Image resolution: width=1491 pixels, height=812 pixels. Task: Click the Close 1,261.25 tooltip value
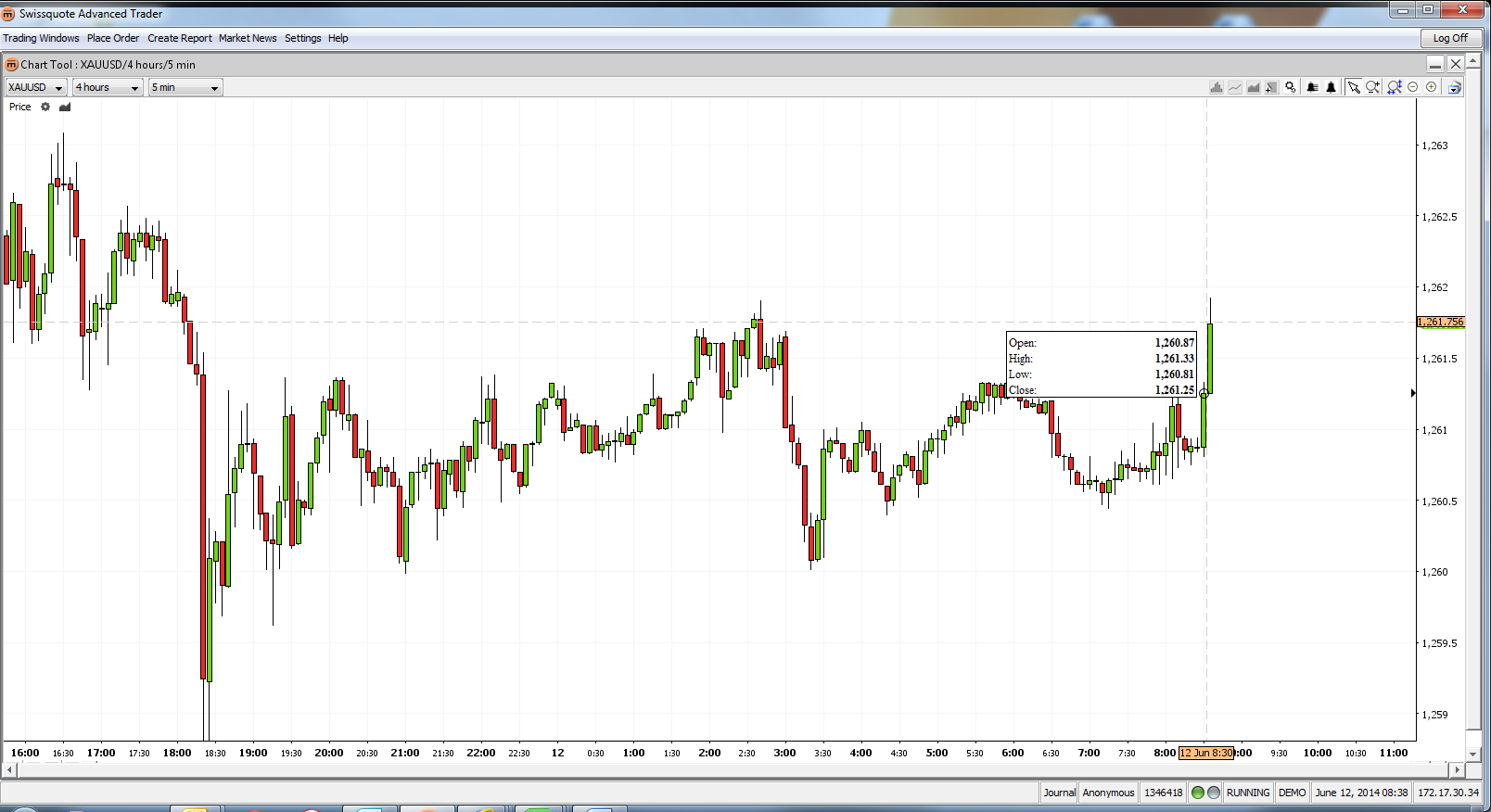1174,390
